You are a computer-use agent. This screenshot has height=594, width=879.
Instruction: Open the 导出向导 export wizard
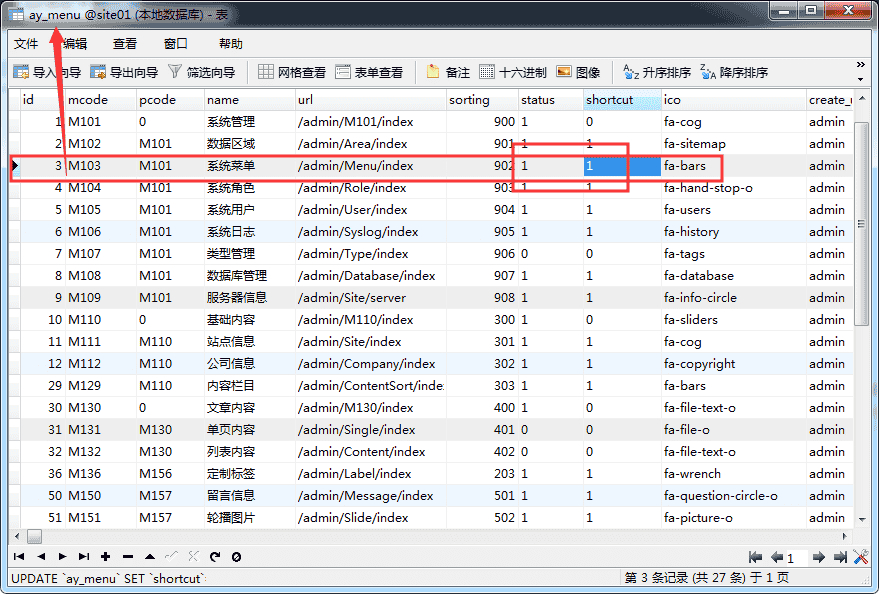(122, 71)
